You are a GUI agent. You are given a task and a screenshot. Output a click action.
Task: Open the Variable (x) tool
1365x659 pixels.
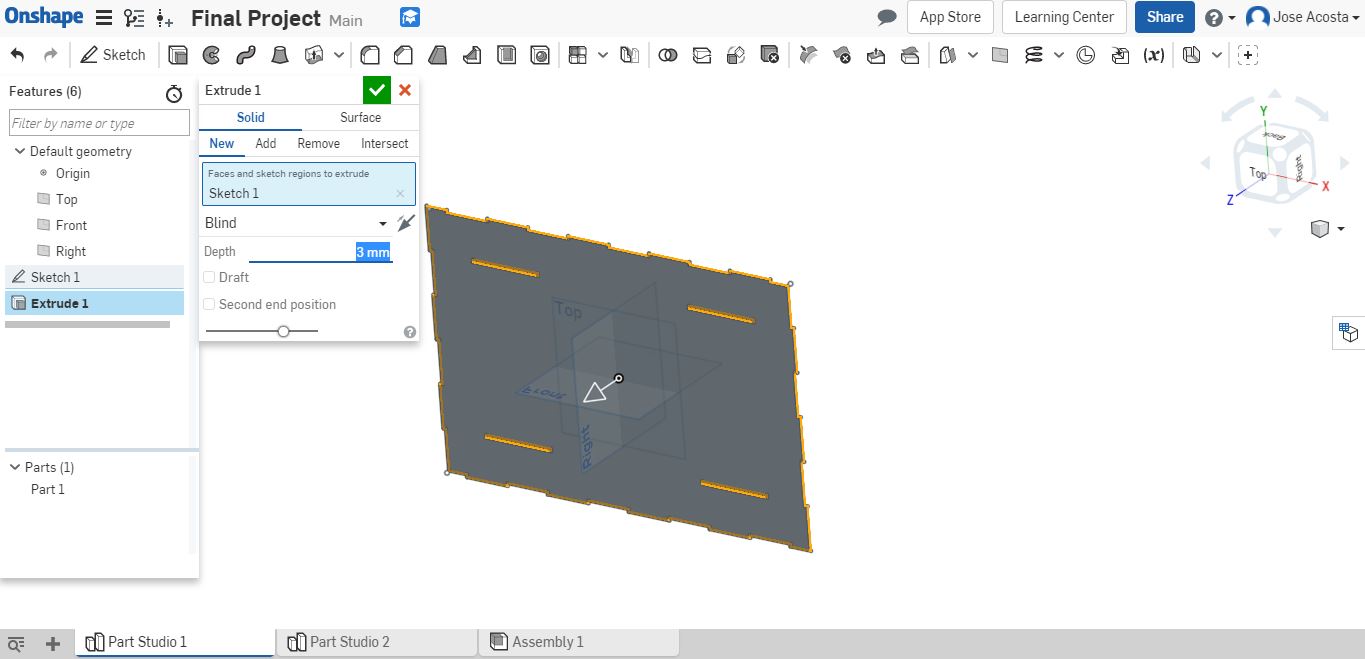click(x=1153, y=55)
